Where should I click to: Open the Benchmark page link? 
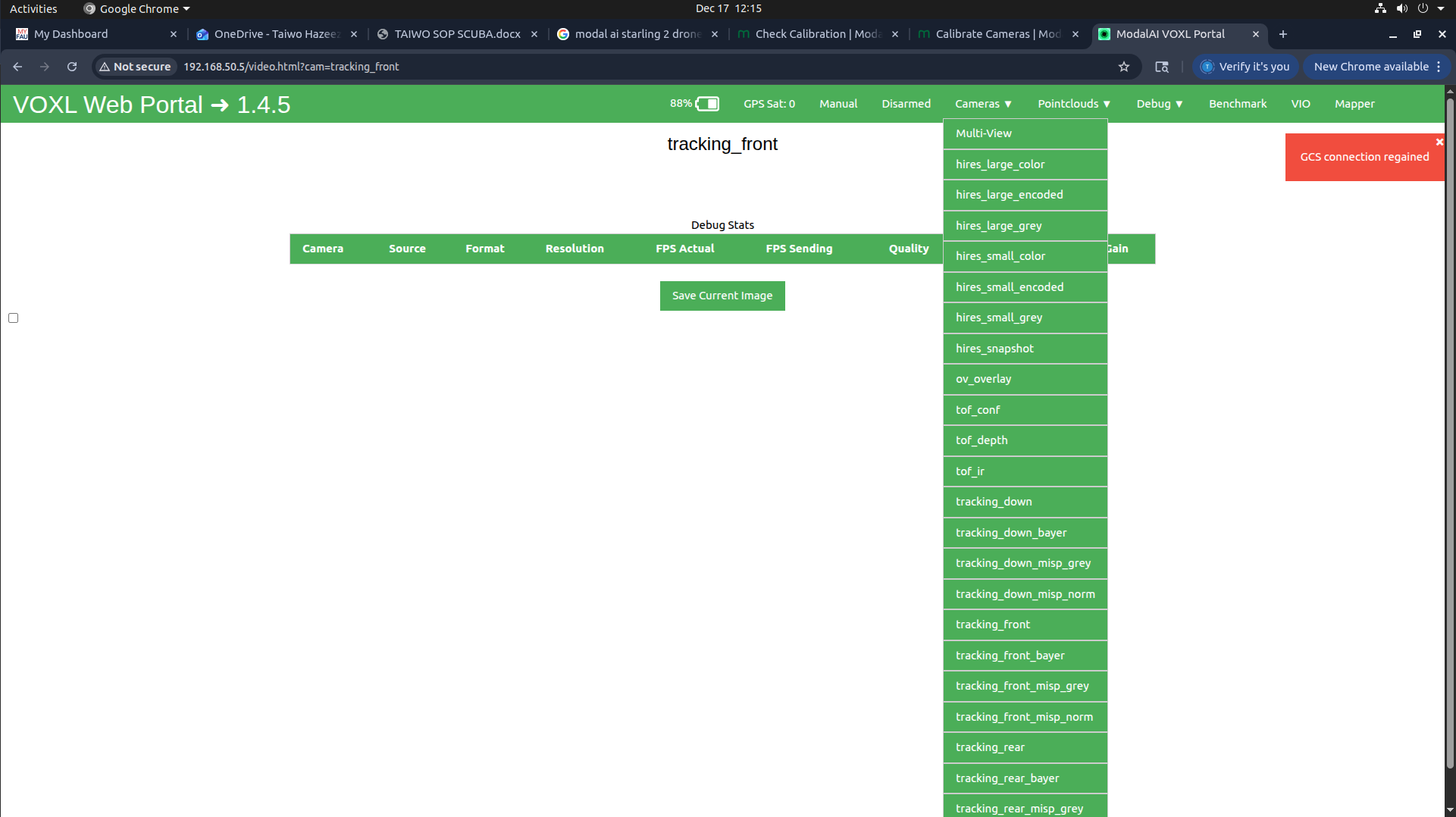click(1237, 104)
